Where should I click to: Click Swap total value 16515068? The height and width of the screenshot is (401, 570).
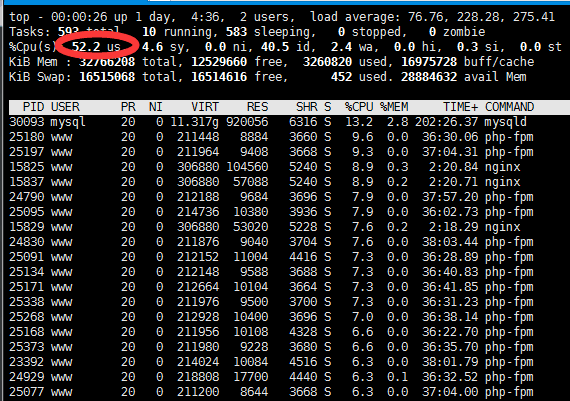pyautogui.click(x=107, y=77)
